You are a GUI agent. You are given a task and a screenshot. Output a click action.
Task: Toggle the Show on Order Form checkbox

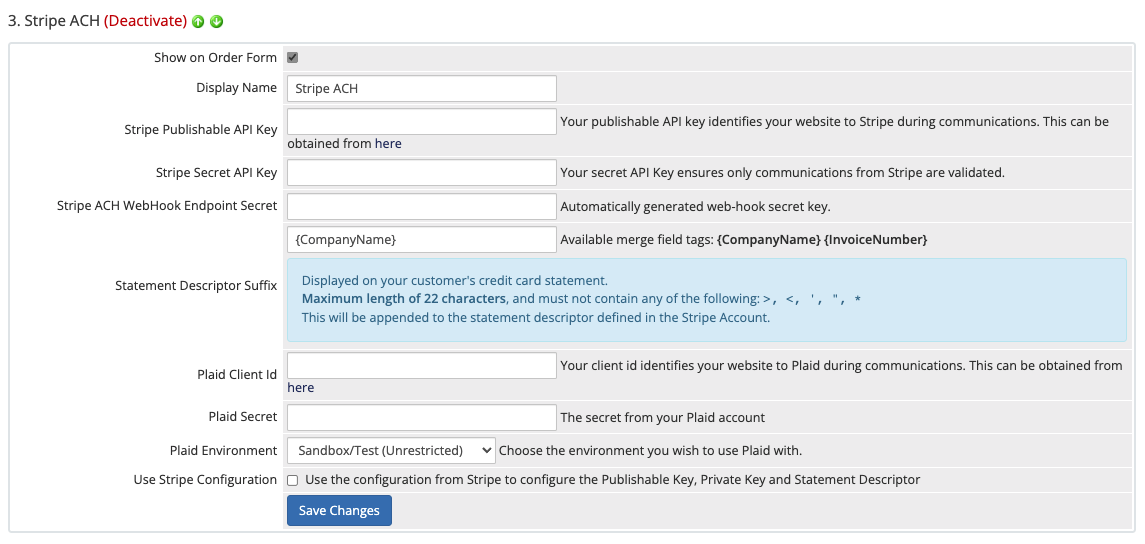tap(292, 58)
